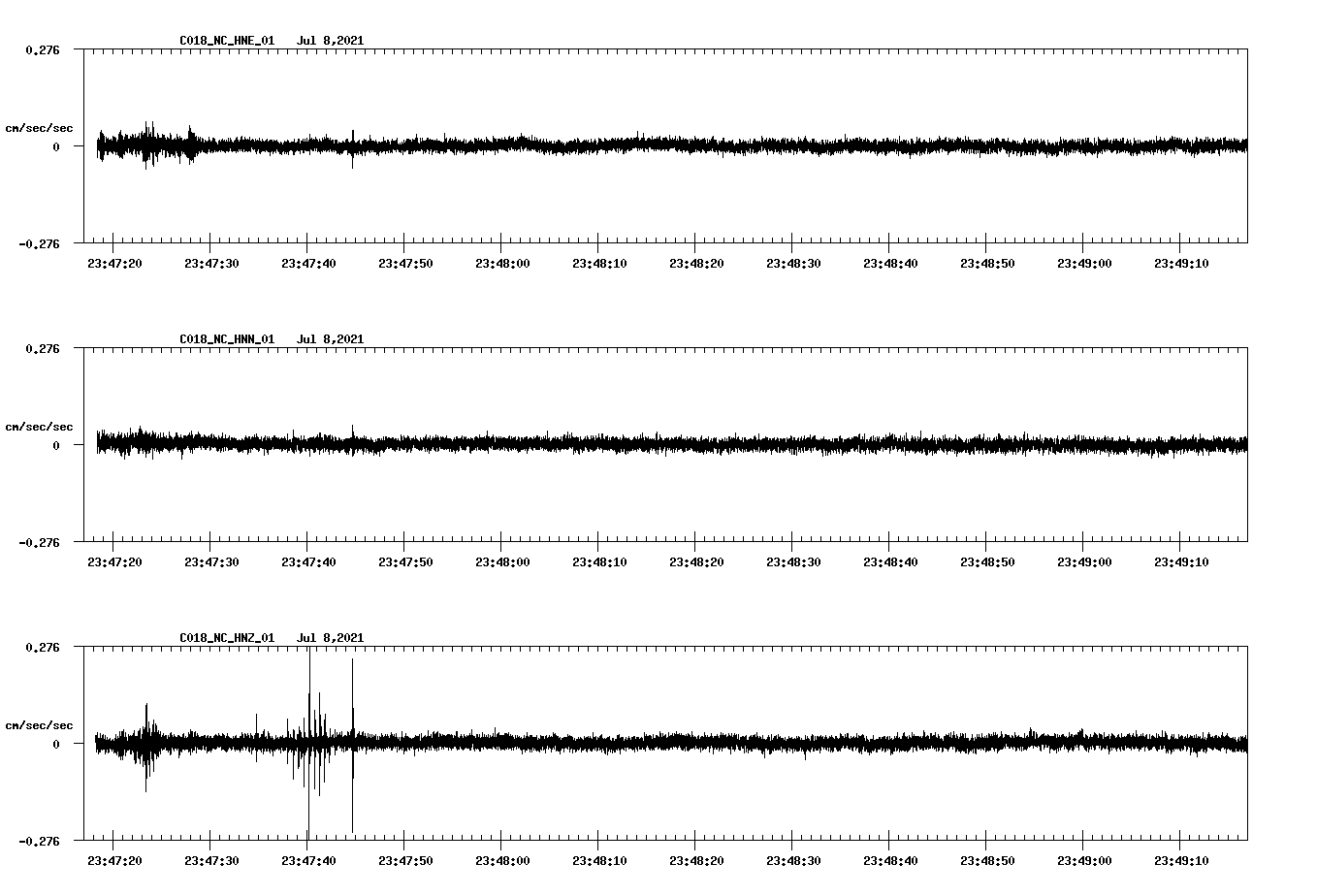Click the Jul 8,2021 date on bottom trace

coord(332,637)
